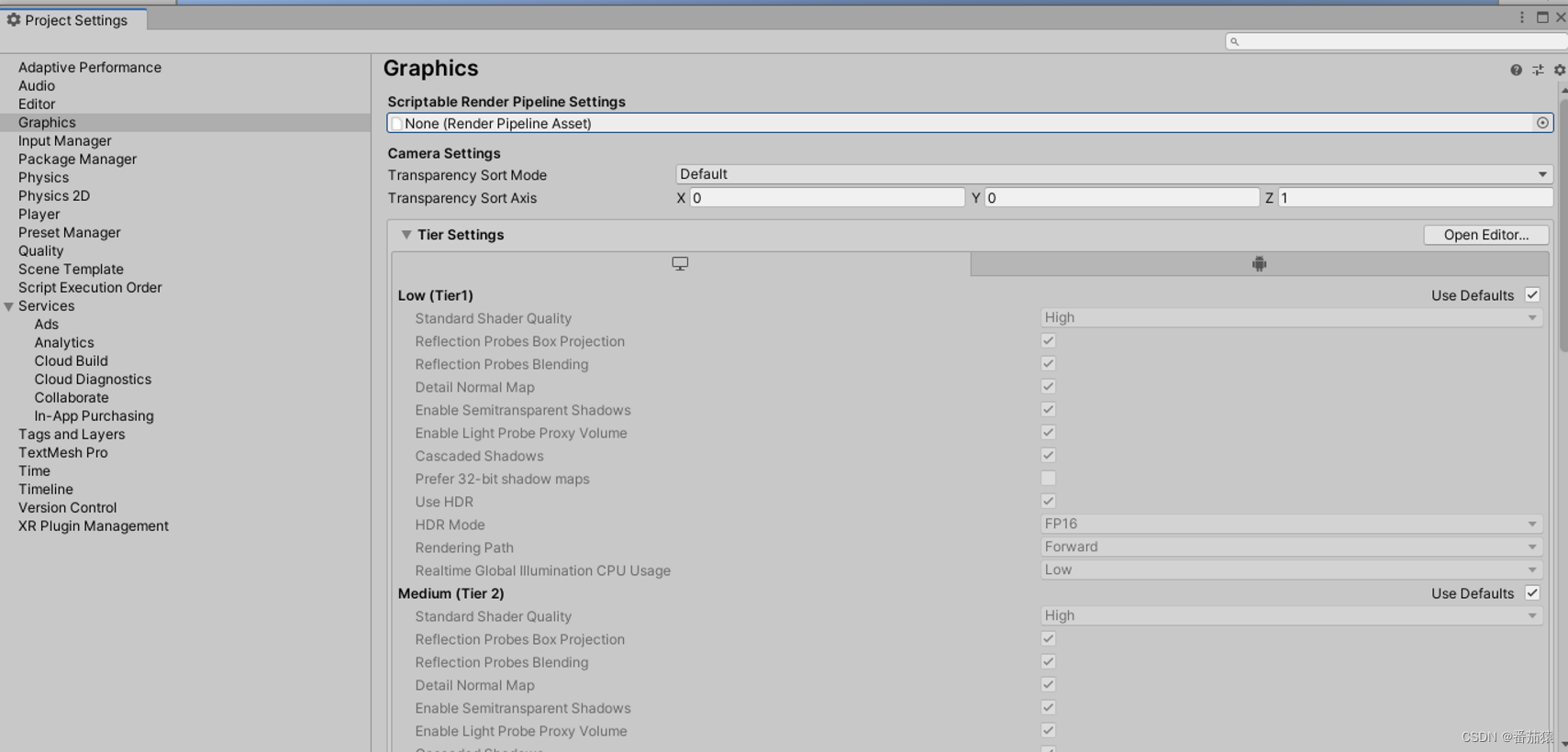
Task: Select the desktop monitor platform tab
Action: tap(681, 264)
